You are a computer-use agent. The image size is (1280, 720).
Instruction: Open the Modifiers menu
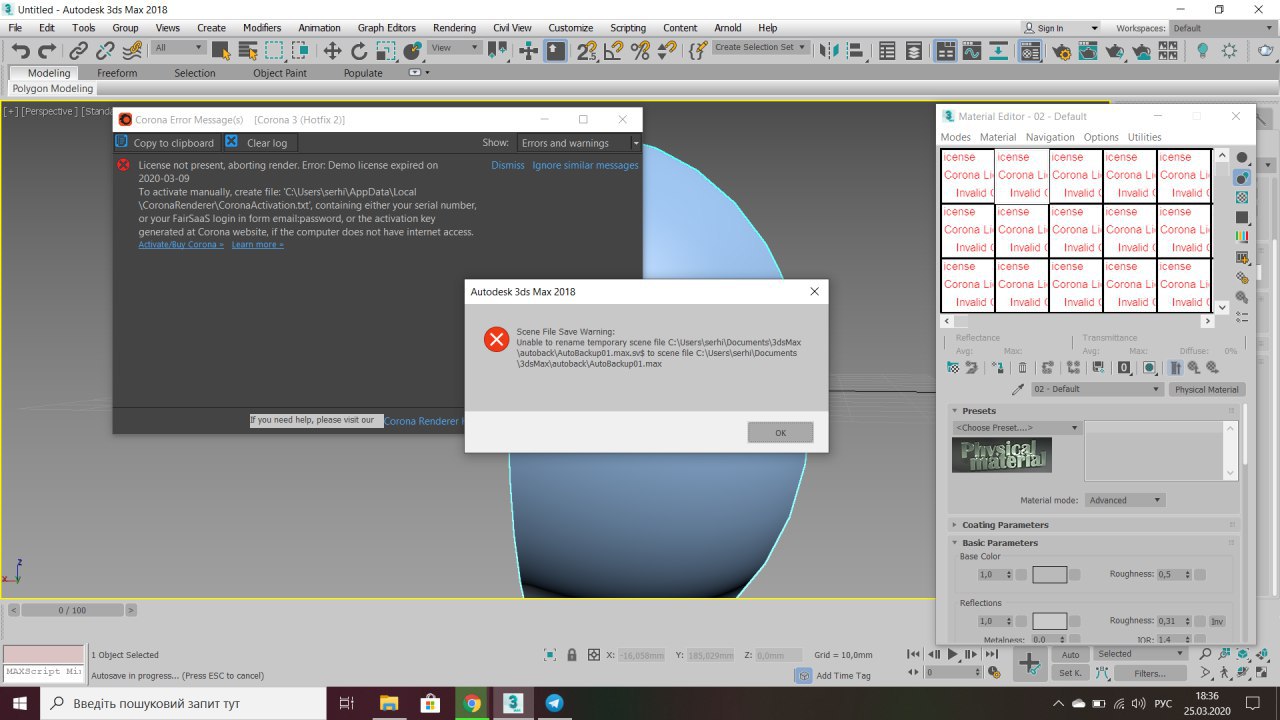[262, 28]
